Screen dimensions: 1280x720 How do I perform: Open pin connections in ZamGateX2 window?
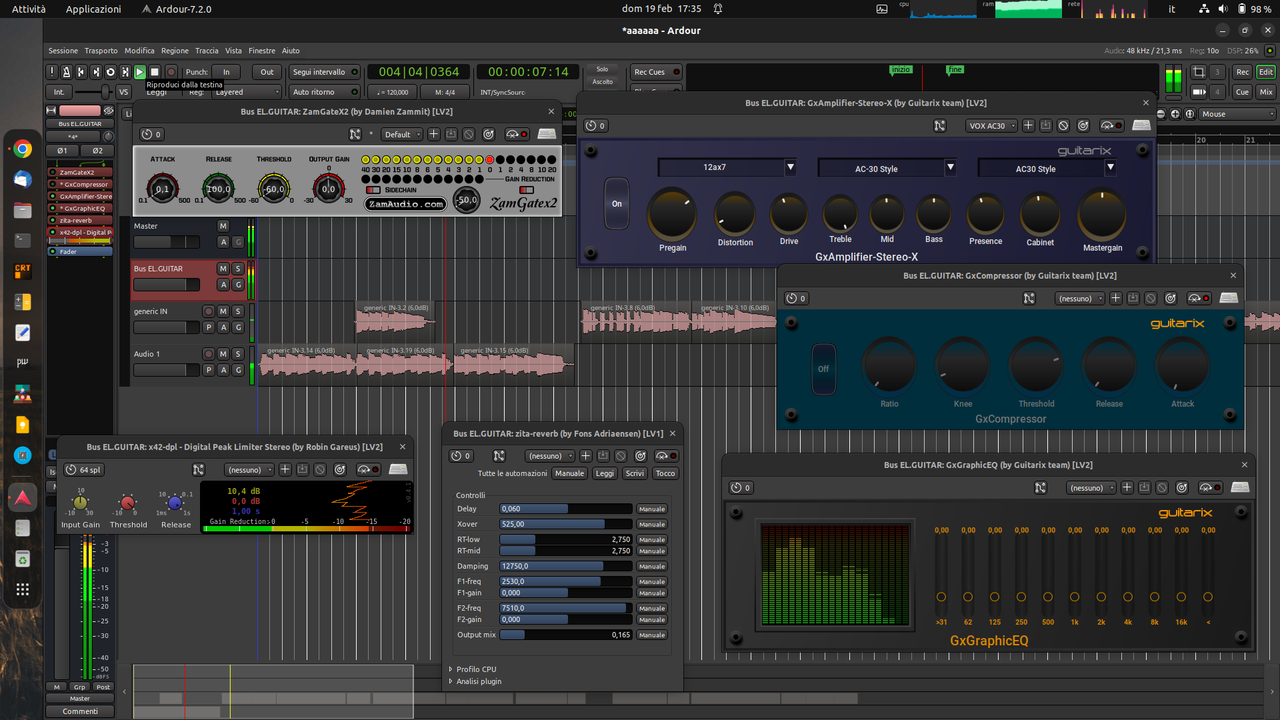click(355, 134)
